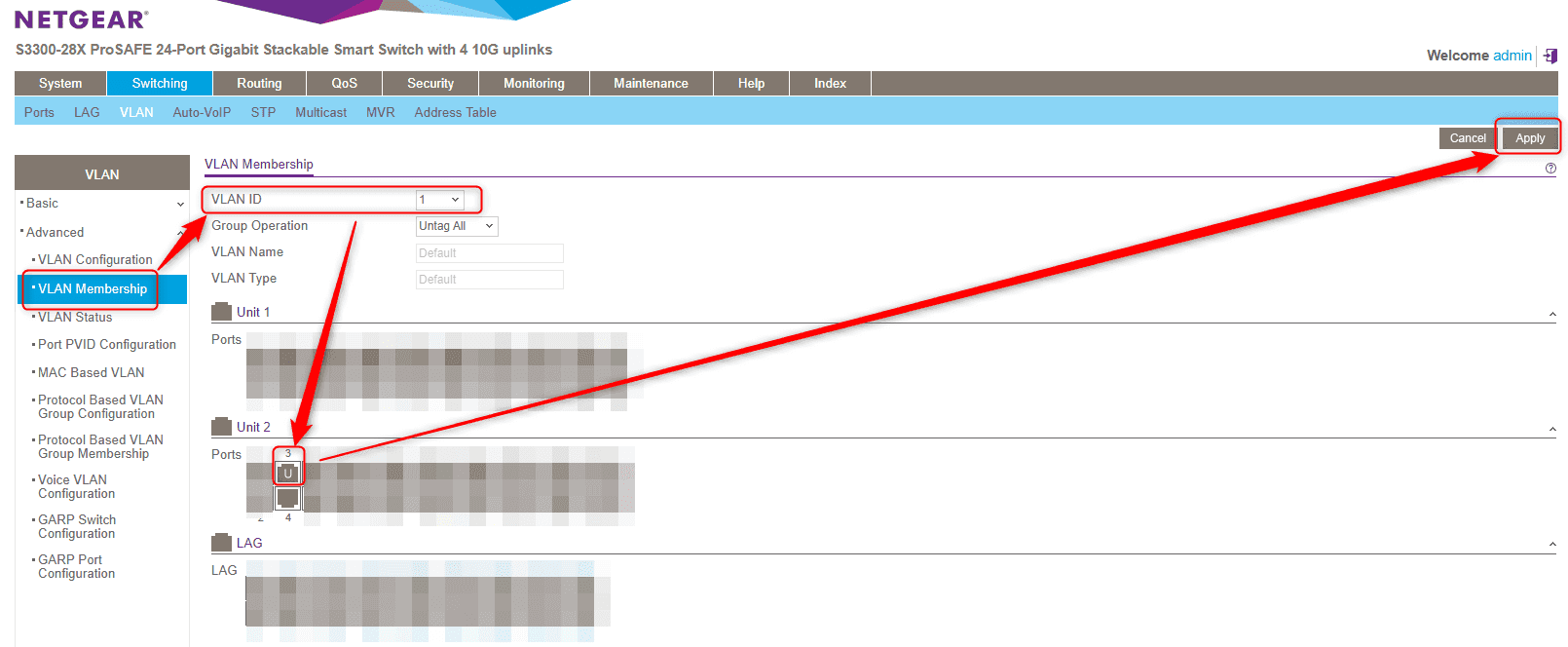Viewport: 1568px width, 647px height.
Task: Open MVR submenu item
Action: pyautogui.click(x=381, y=112)
